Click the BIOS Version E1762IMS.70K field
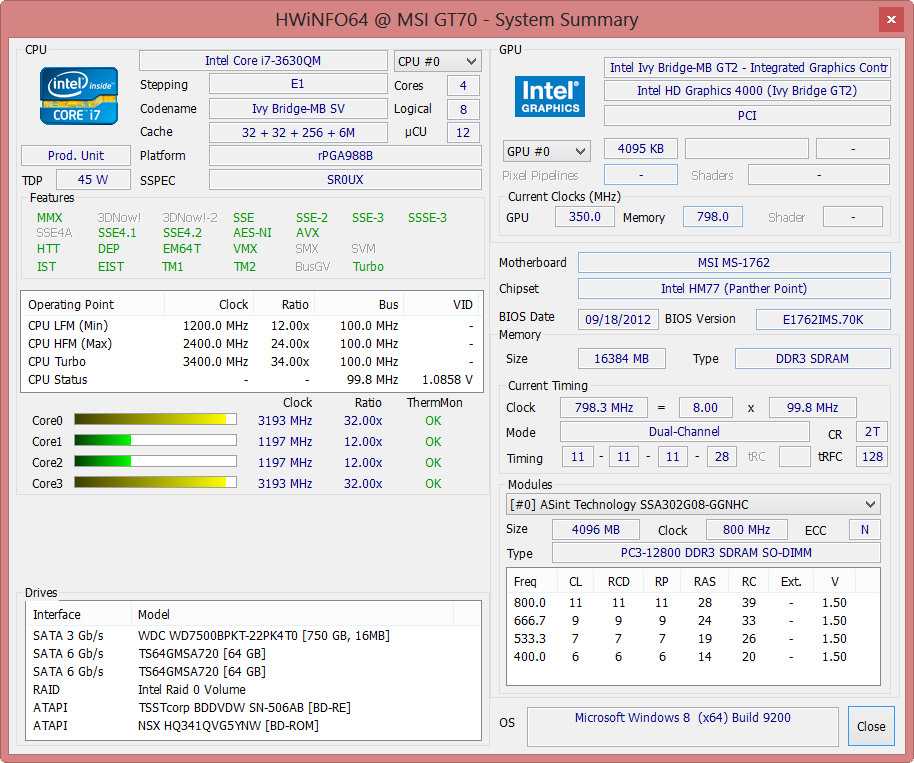 click(823, 319)
